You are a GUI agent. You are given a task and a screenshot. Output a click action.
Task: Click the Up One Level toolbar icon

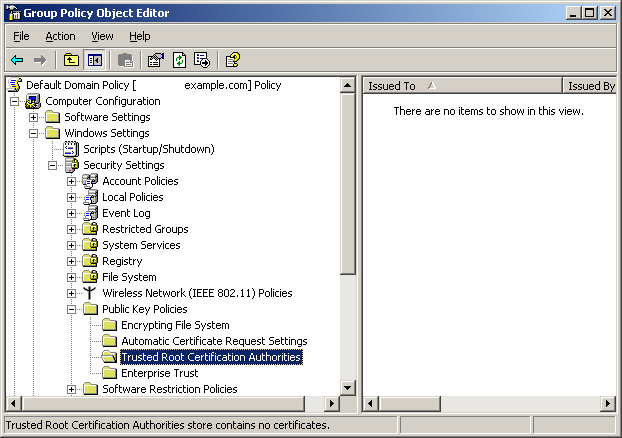tap(71, 60)
